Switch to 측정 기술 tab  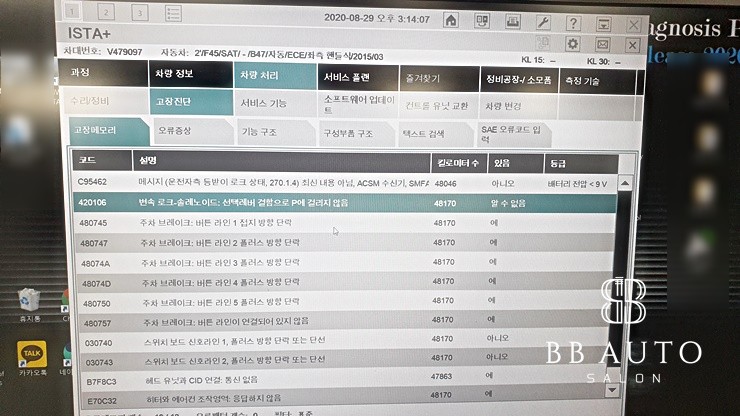click(597, 82)
